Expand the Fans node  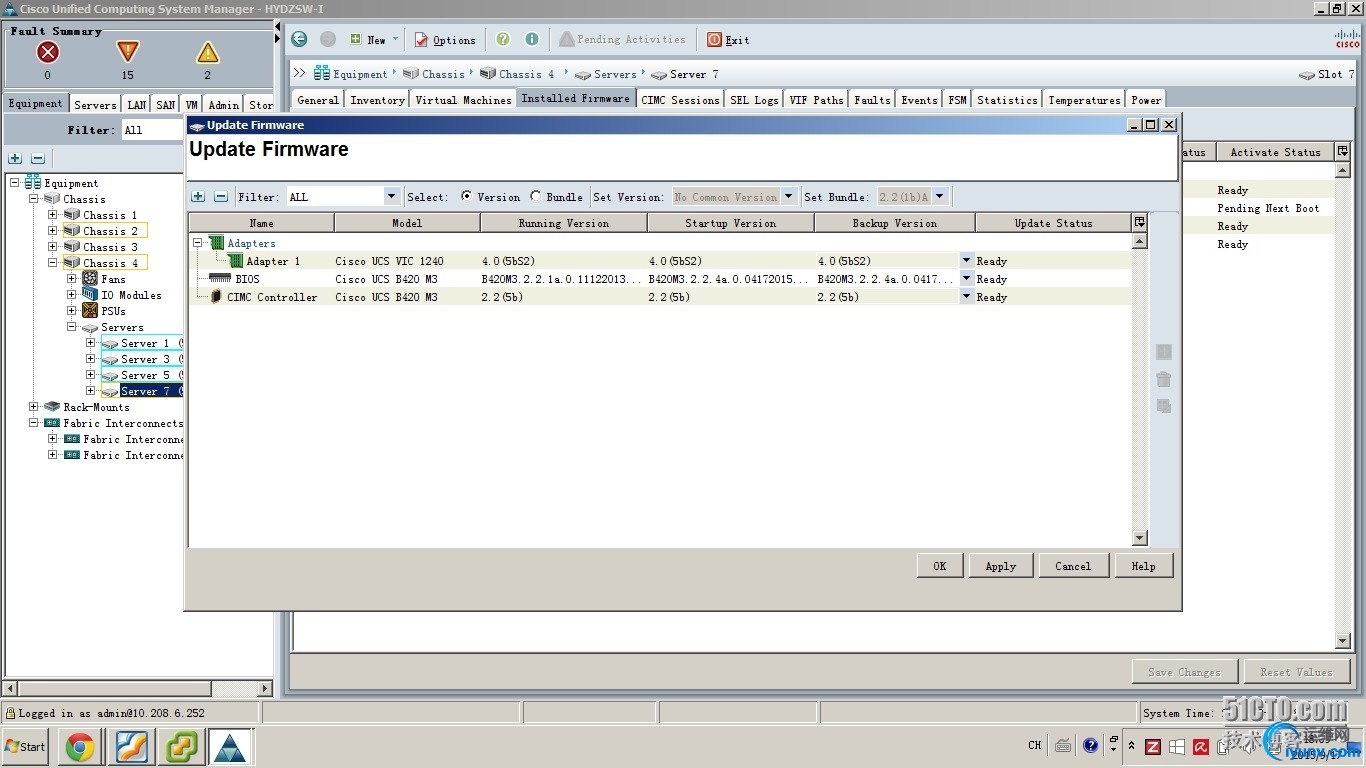(72, 279)
